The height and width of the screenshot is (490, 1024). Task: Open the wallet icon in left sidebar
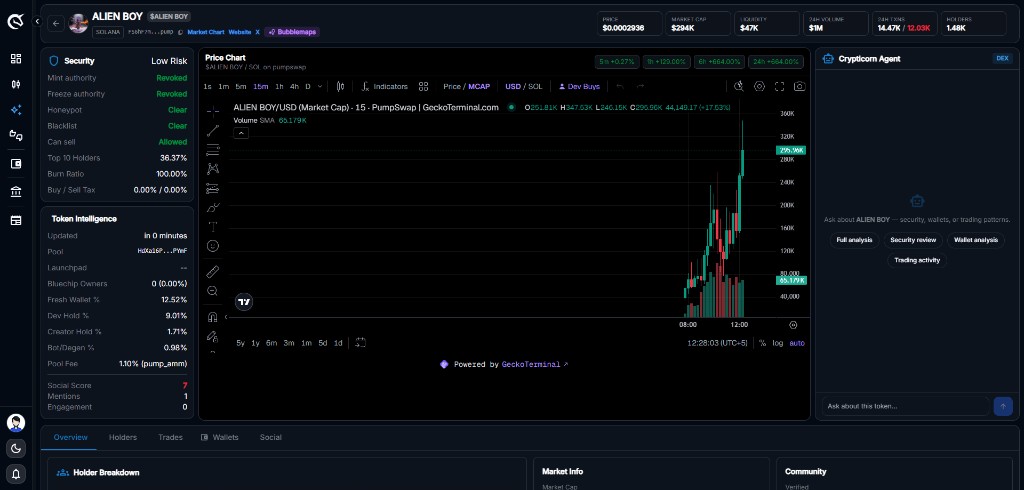pyautogui.click(x=16, y=164)
